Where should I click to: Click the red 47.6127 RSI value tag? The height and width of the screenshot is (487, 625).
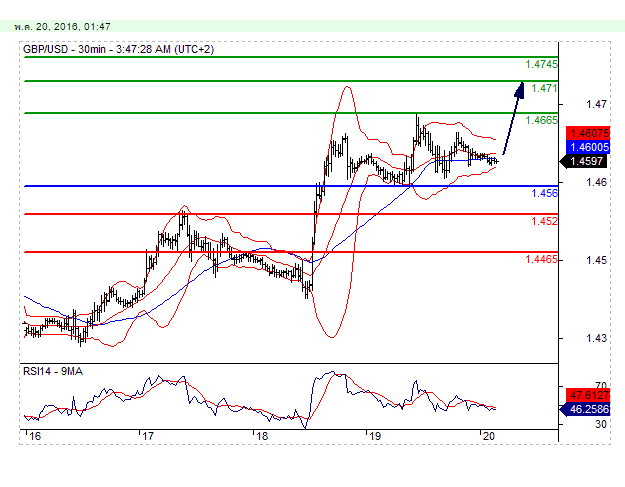tap(588, 395)
